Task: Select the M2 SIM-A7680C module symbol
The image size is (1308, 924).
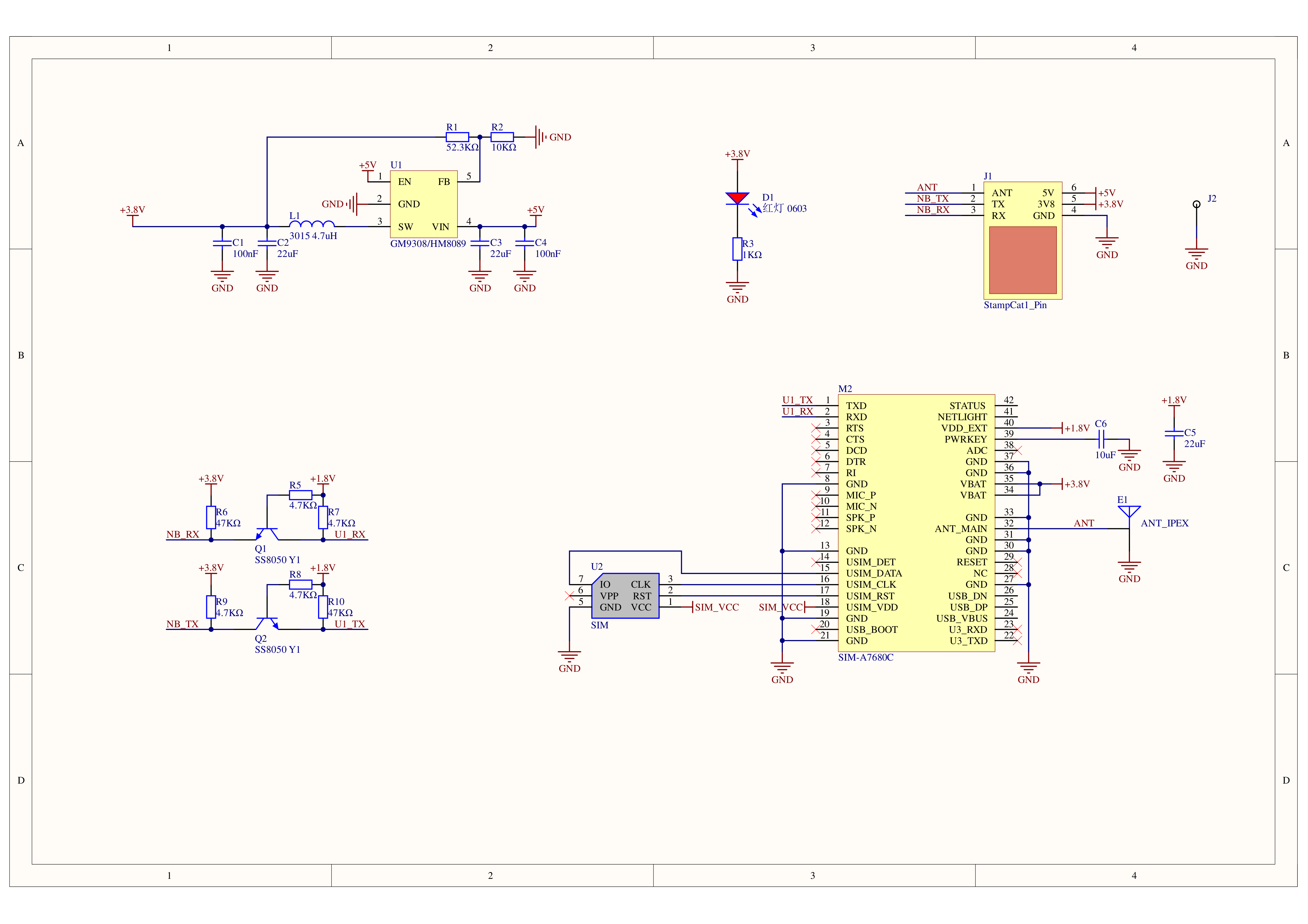Action: [916, 523]
